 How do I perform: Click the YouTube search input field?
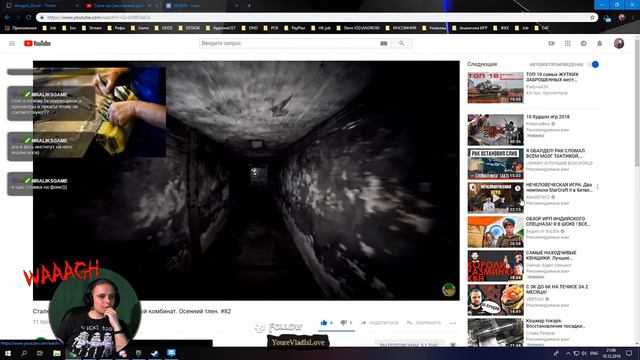click(289, 43)
